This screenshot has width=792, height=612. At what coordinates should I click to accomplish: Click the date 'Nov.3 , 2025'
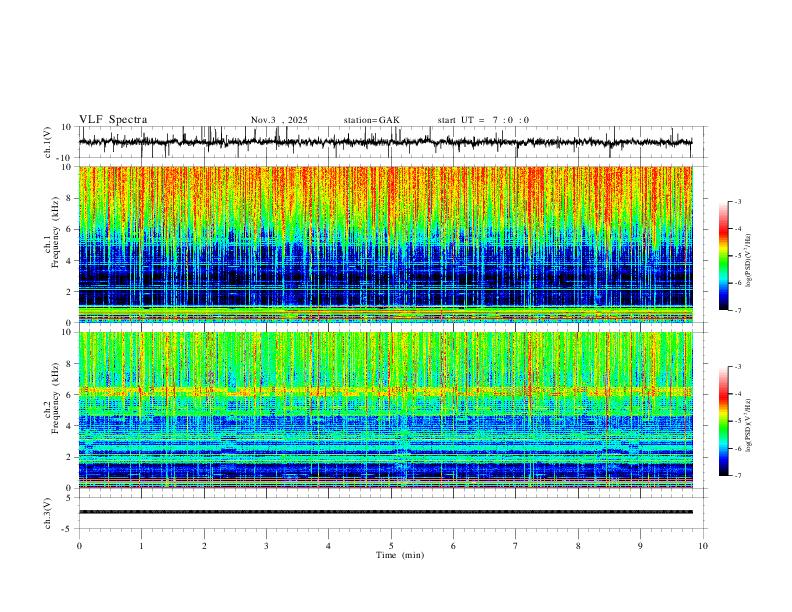pyautogui.click(x=279, y=120)
